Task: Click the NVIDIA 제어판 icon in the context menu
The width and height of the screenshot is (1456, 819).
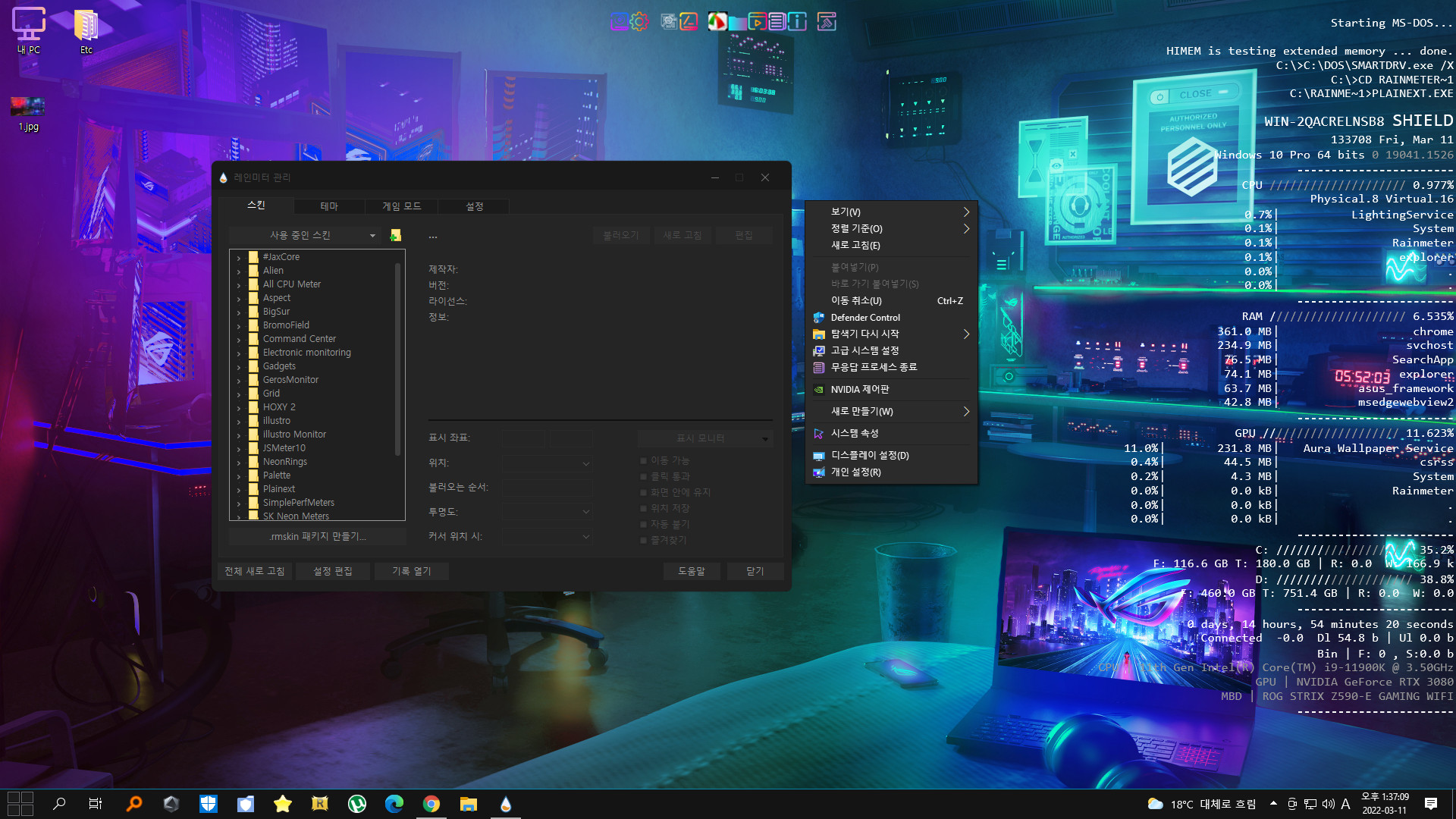Action: click(x=819, y=390)
